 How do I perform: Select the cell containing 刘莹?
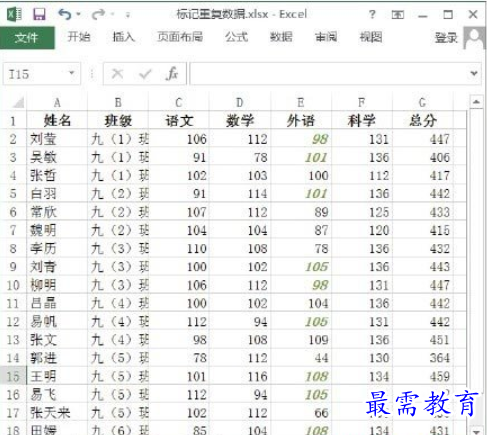(x=57, y=139)
